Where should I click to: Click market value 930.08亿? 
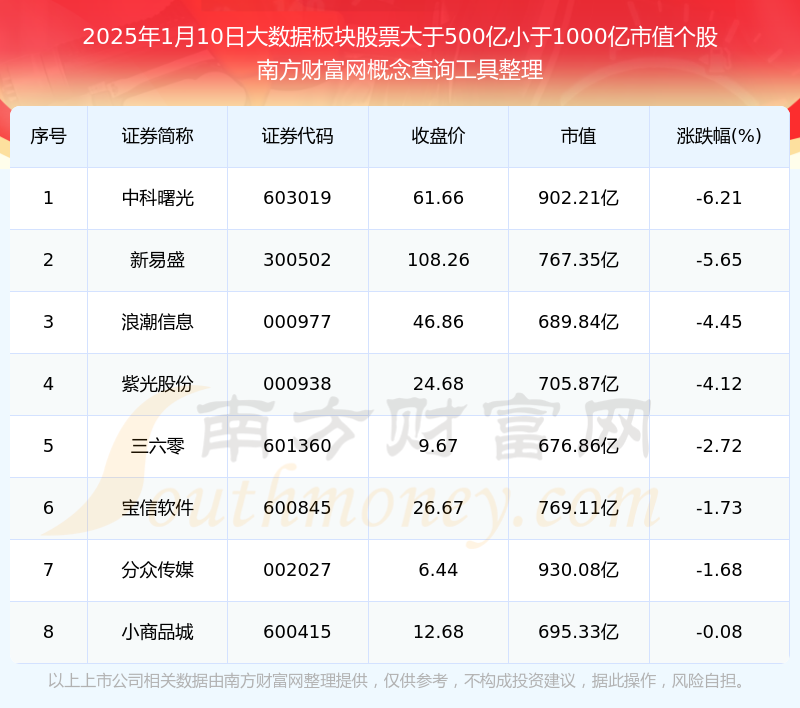click(x=579, y=570)
